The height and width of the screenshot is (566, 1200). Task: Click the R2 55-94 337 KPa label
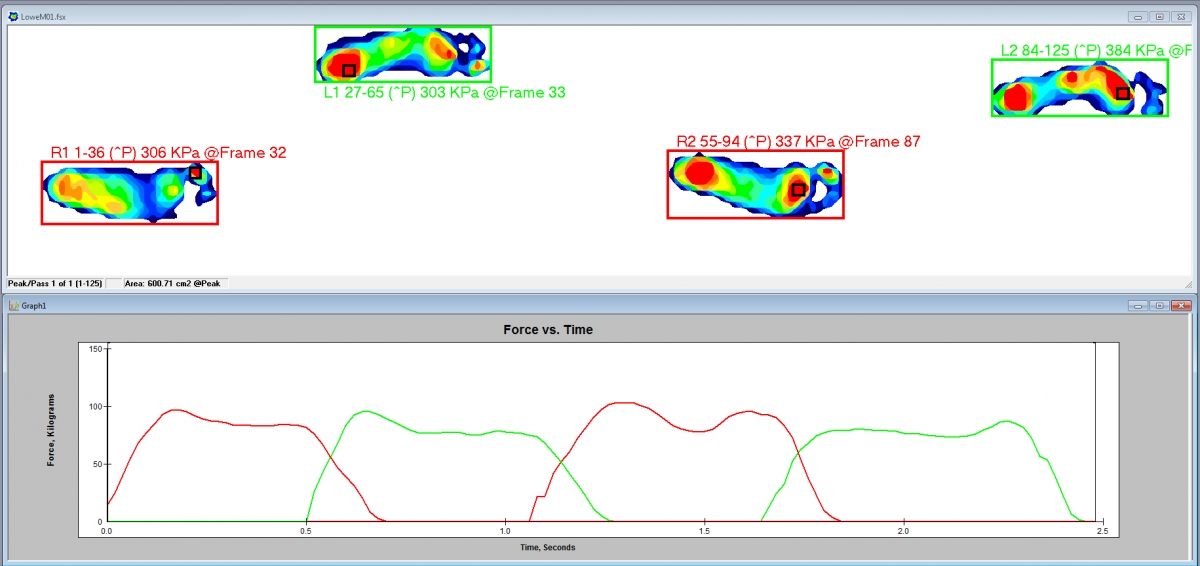(x=797, y=142)
